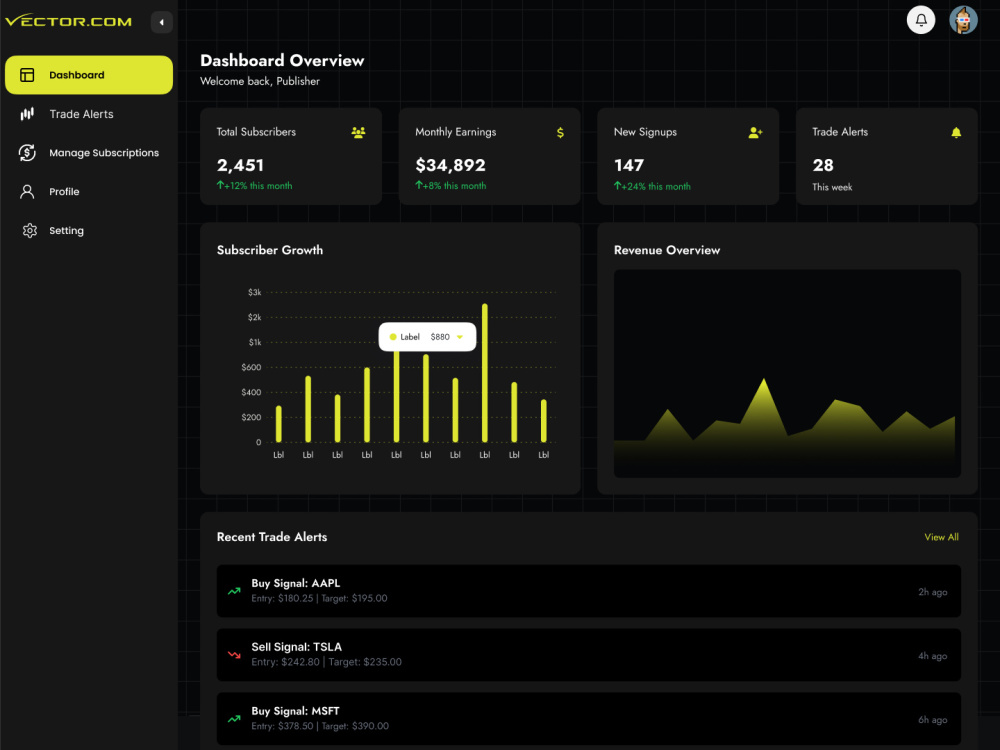Viewport: 1000px width, 750px height.
Task: Open the Monthly Earnings value $34,892
Action: pyautogui.click(x=450, y=166)
